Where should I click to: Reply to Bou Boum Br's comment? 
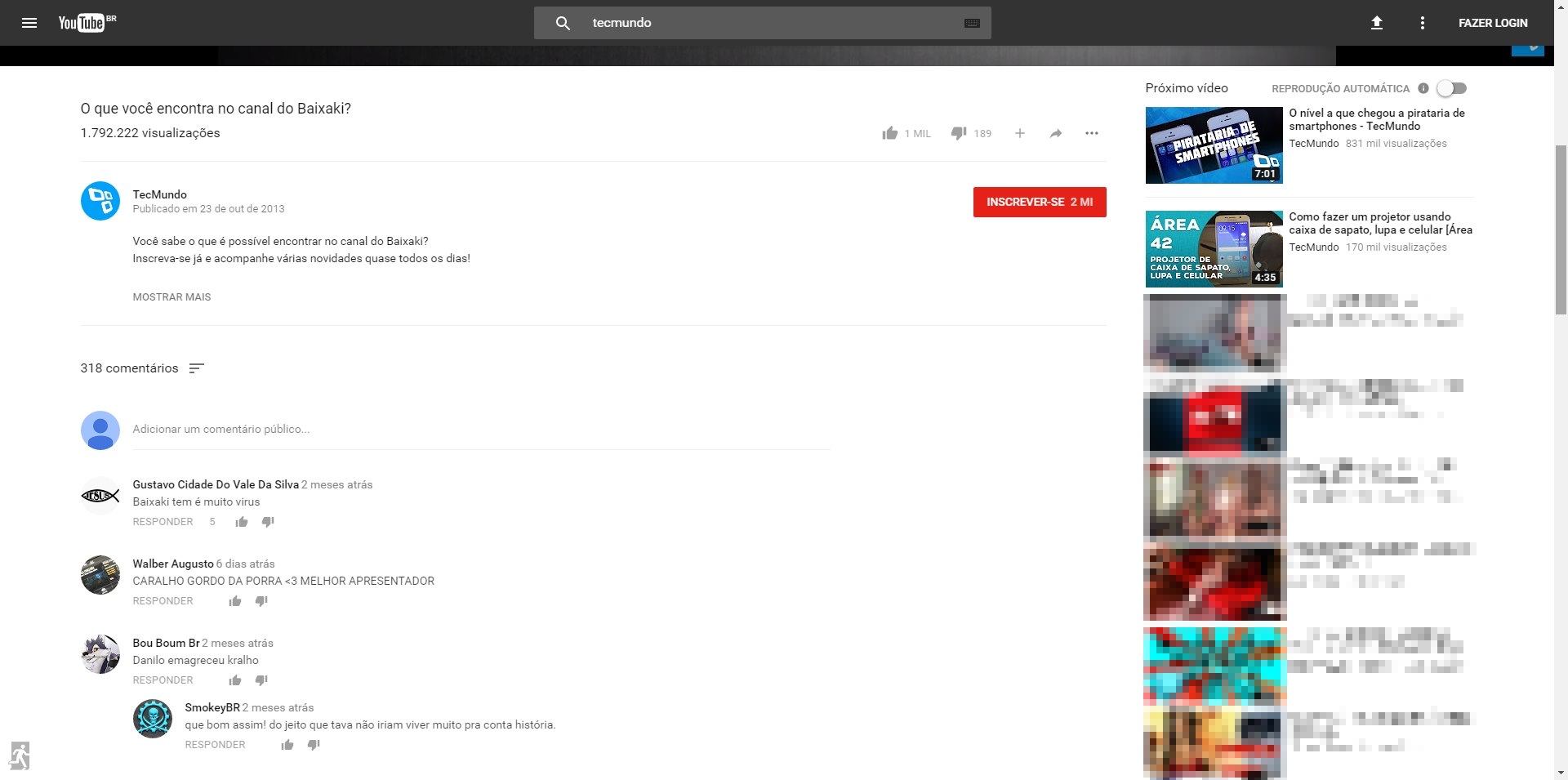pyautogui.click(x=163, y=680)
